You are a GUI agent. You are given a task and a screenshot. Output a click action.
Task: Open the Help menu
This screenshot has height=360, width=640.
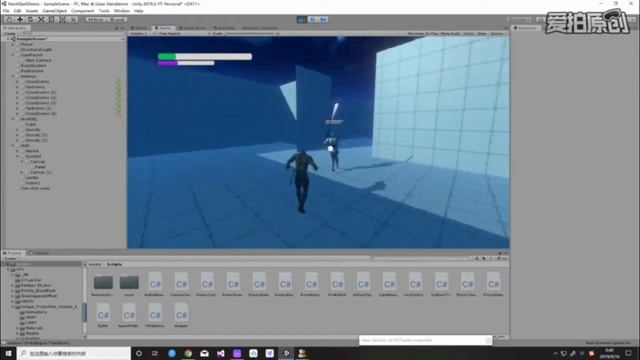(139, 11)
